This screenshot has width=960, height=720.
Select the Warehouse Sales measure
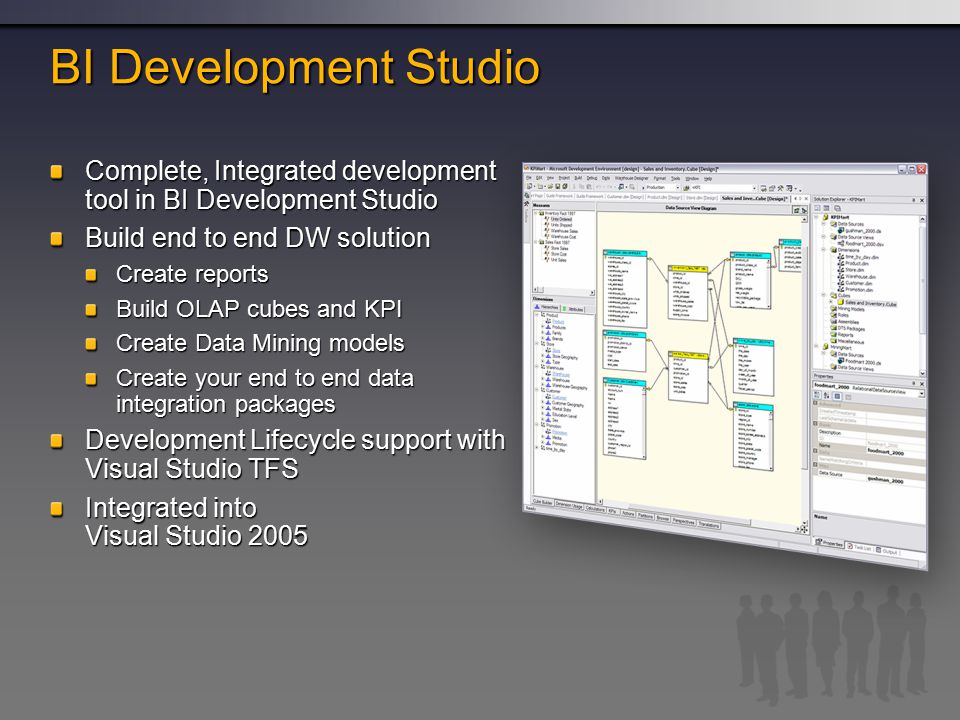[564, 231]
